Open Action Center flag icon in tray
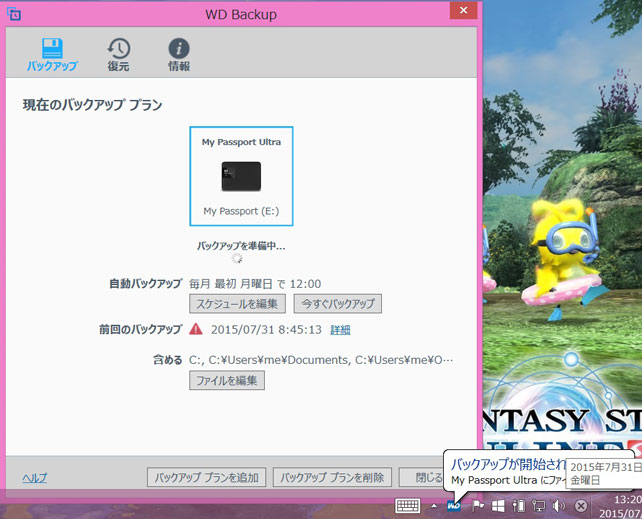 click(x=477, y=506)
